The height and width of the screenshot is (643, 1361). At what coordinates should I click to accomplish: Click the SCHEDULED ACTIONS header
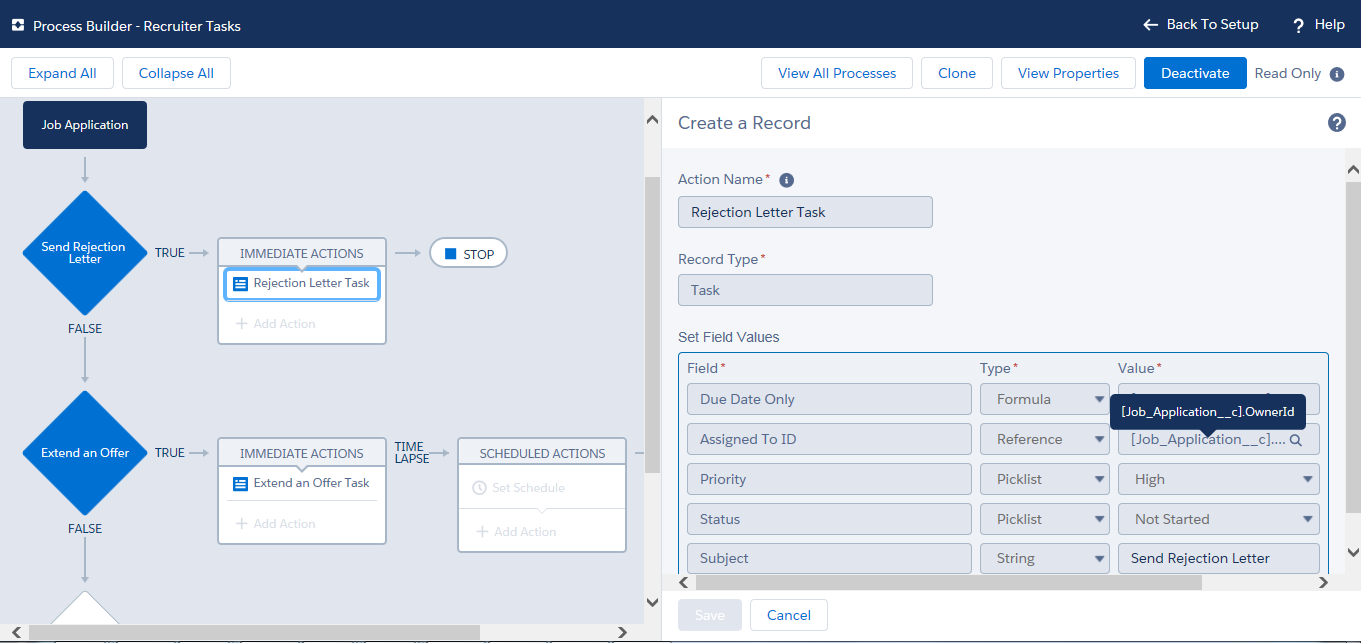click(542, 453)
